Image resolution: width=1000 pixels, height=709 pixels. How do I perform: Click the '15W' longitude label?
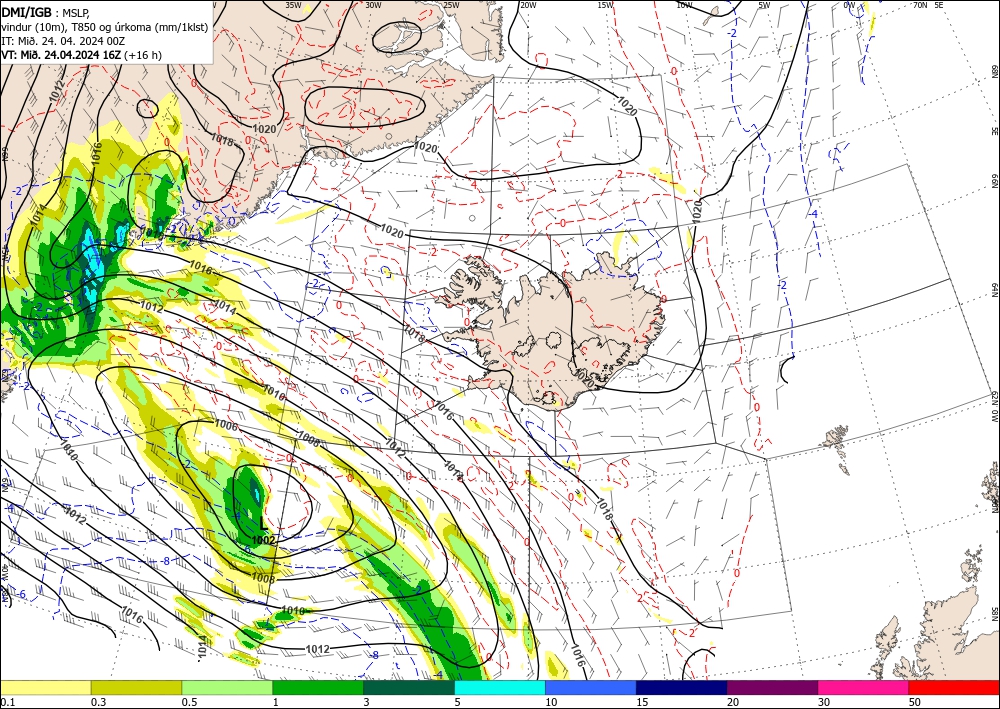(x=606, y=5)
